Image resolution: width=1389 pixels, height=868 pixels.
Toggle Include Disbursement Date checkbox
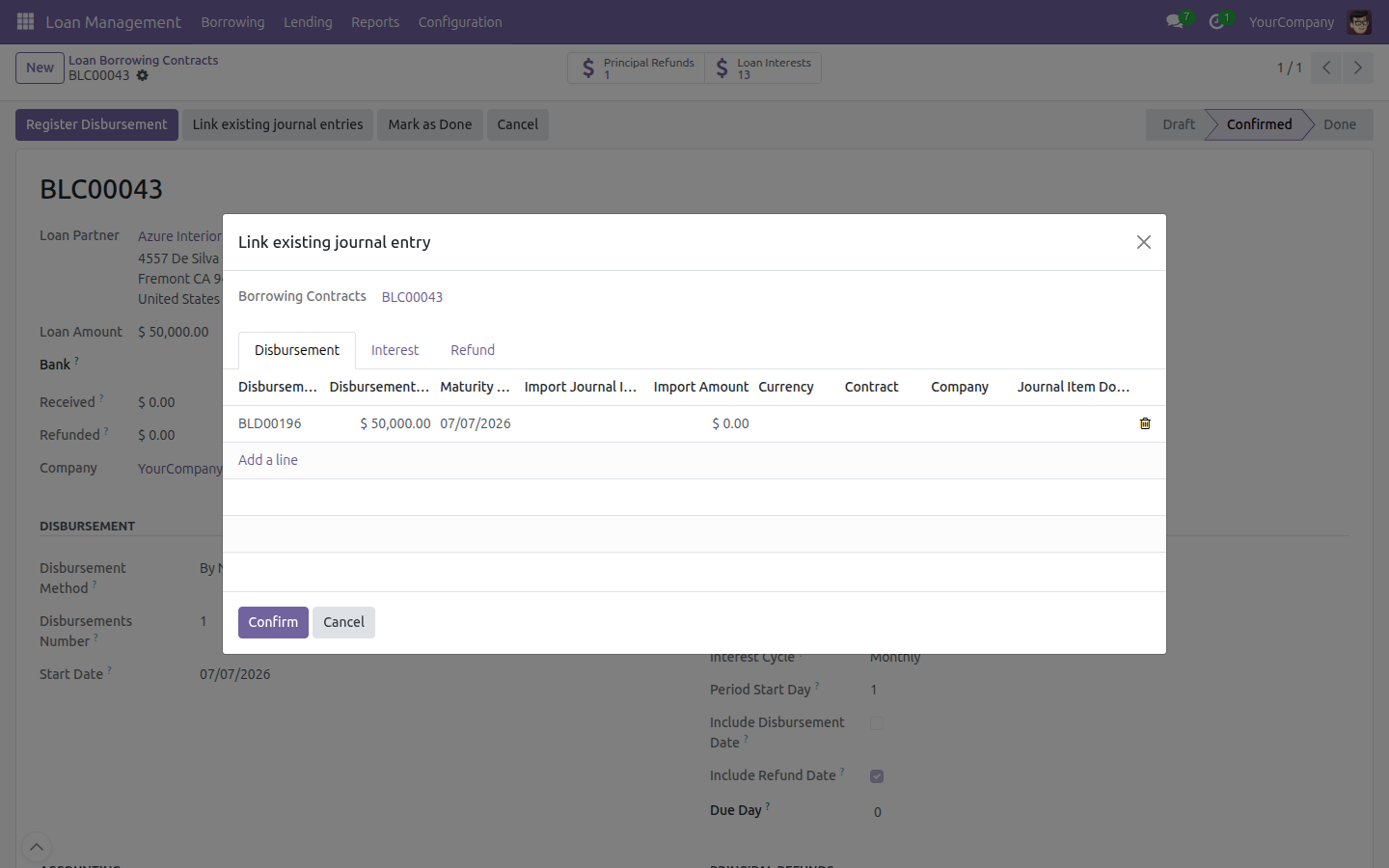[877, 723]
